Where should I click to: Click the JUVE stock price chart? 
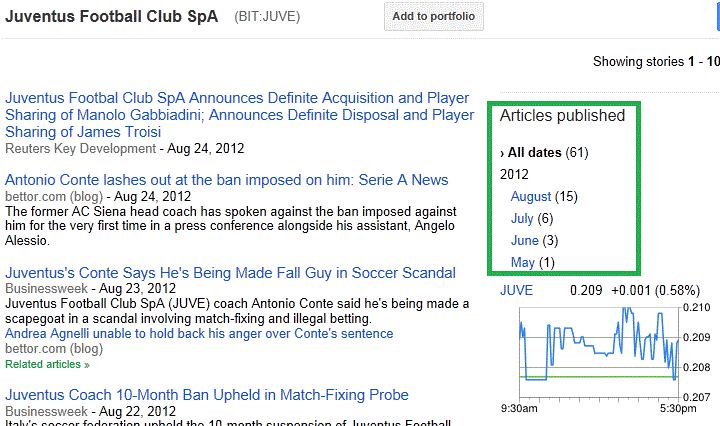click(x=599, y=352)
